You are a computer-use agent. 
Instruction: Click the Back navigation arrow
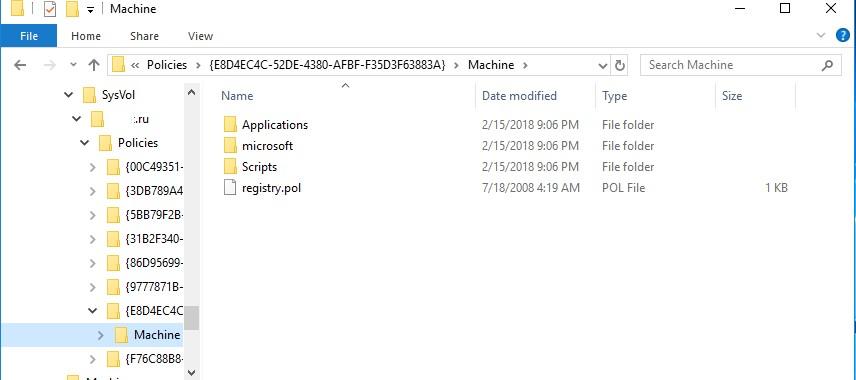tap(20, 65)
